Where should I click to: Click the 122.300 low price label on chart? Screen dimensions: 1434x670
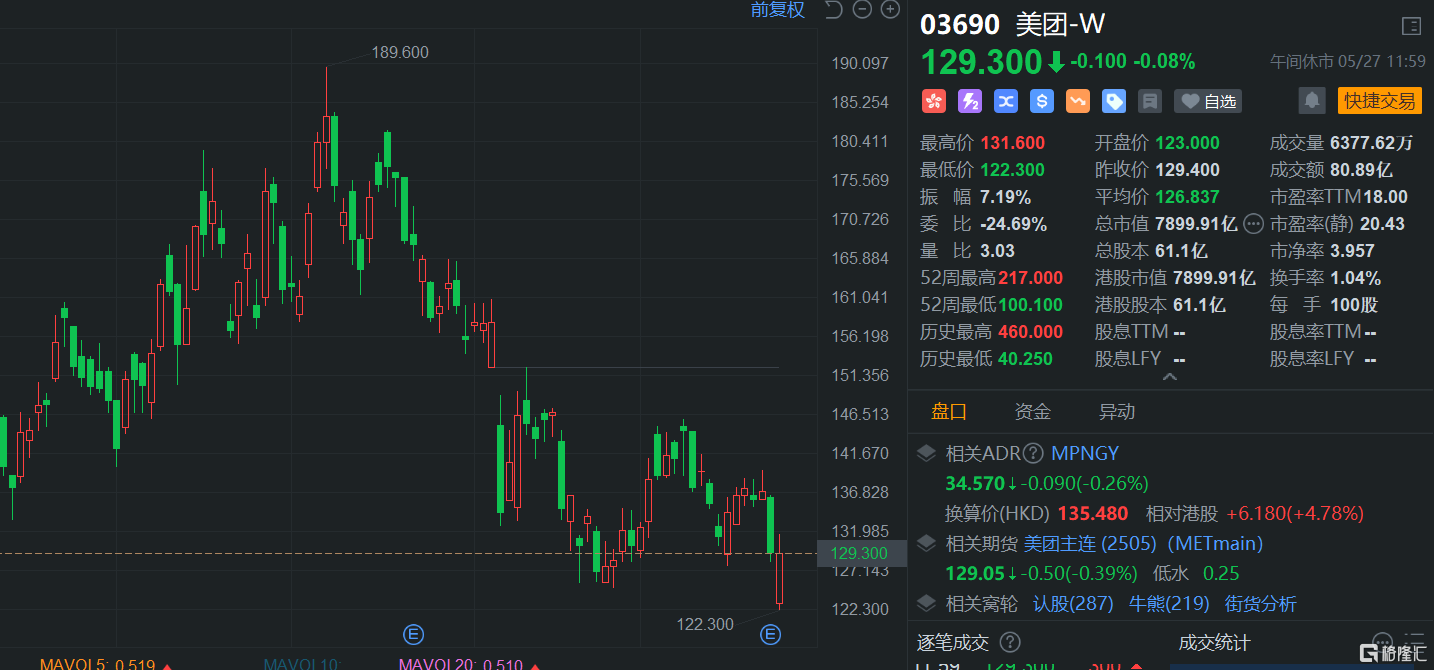point(705,624)
